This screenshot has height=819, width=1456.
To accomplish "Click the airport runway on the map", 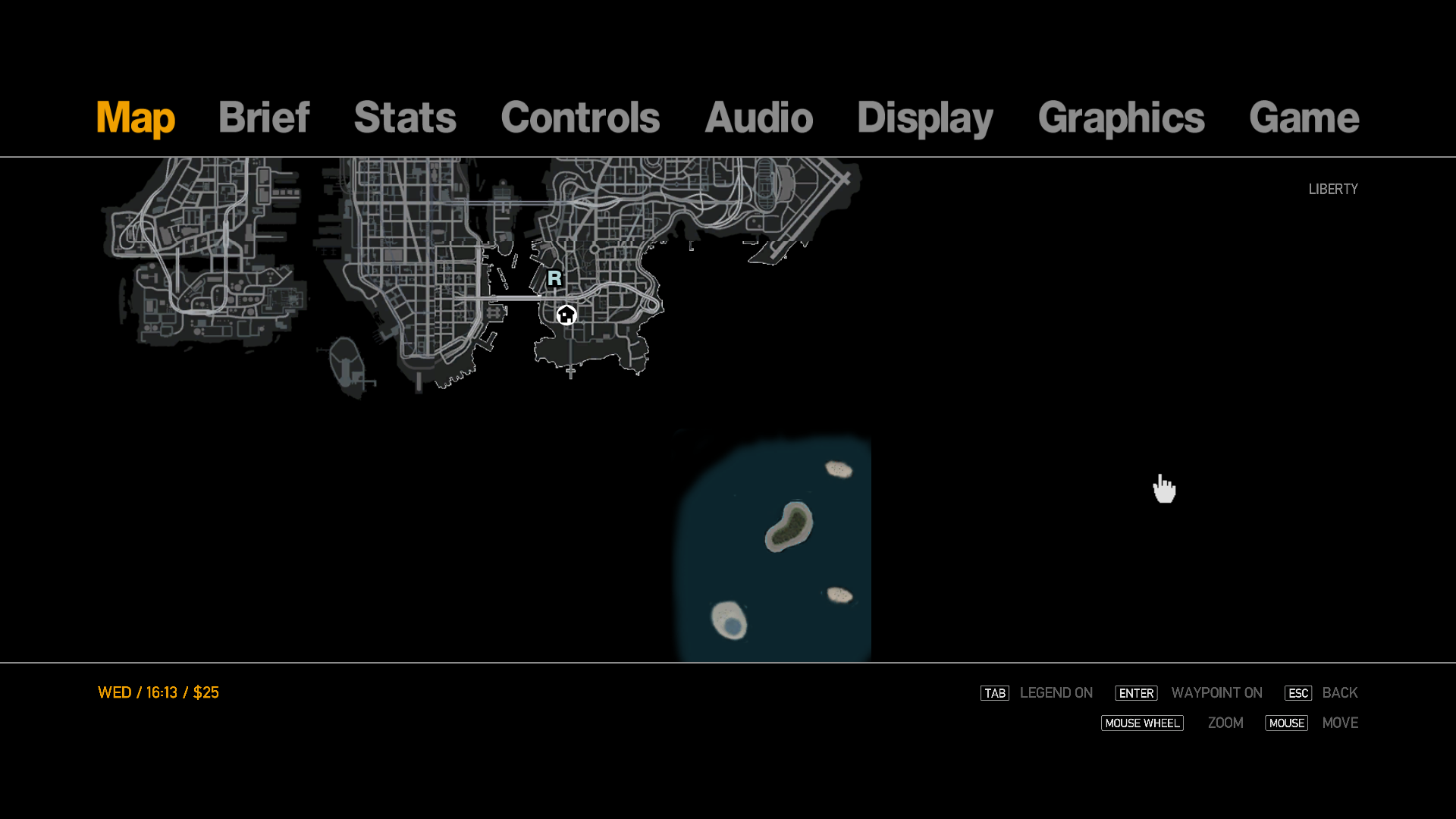I will pos(810,215).
